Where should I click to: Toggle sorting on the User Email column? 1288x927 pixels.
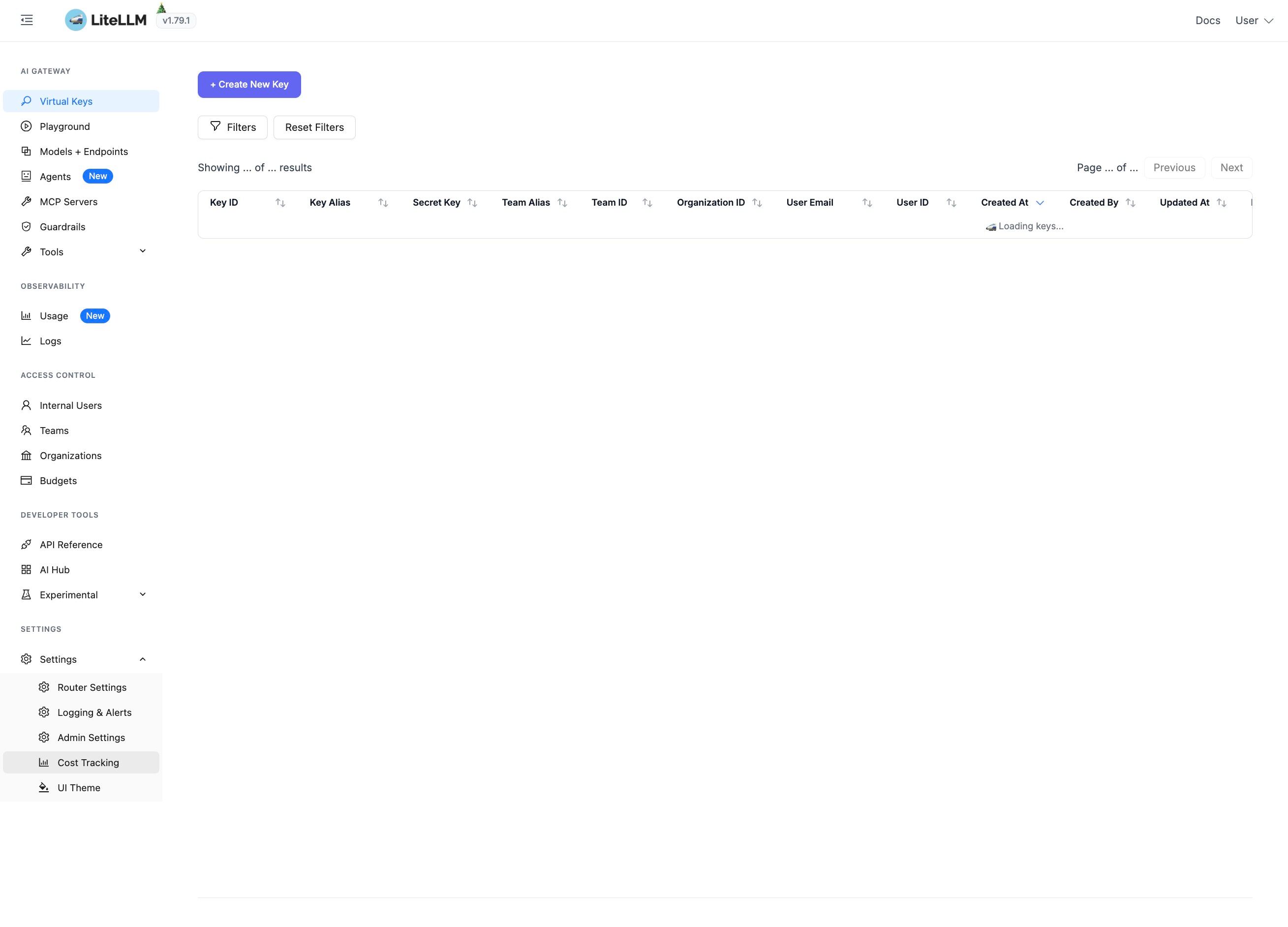click(866, 202)
